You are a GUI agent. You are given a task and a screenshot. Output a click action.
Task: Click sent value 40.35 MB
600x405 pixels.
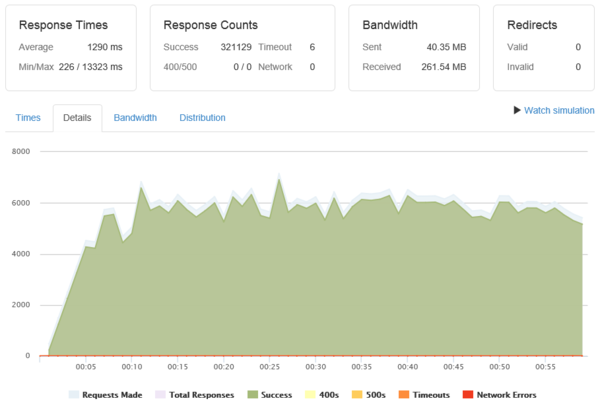coord(447,47)
